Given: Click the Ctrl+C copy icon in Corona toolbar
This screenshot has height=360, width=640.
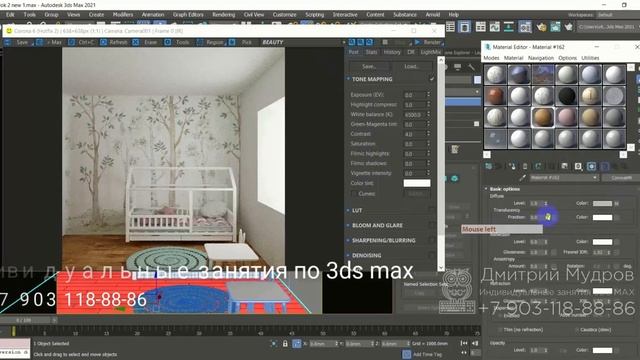Looking at the screenshot, I should (71, 42).
